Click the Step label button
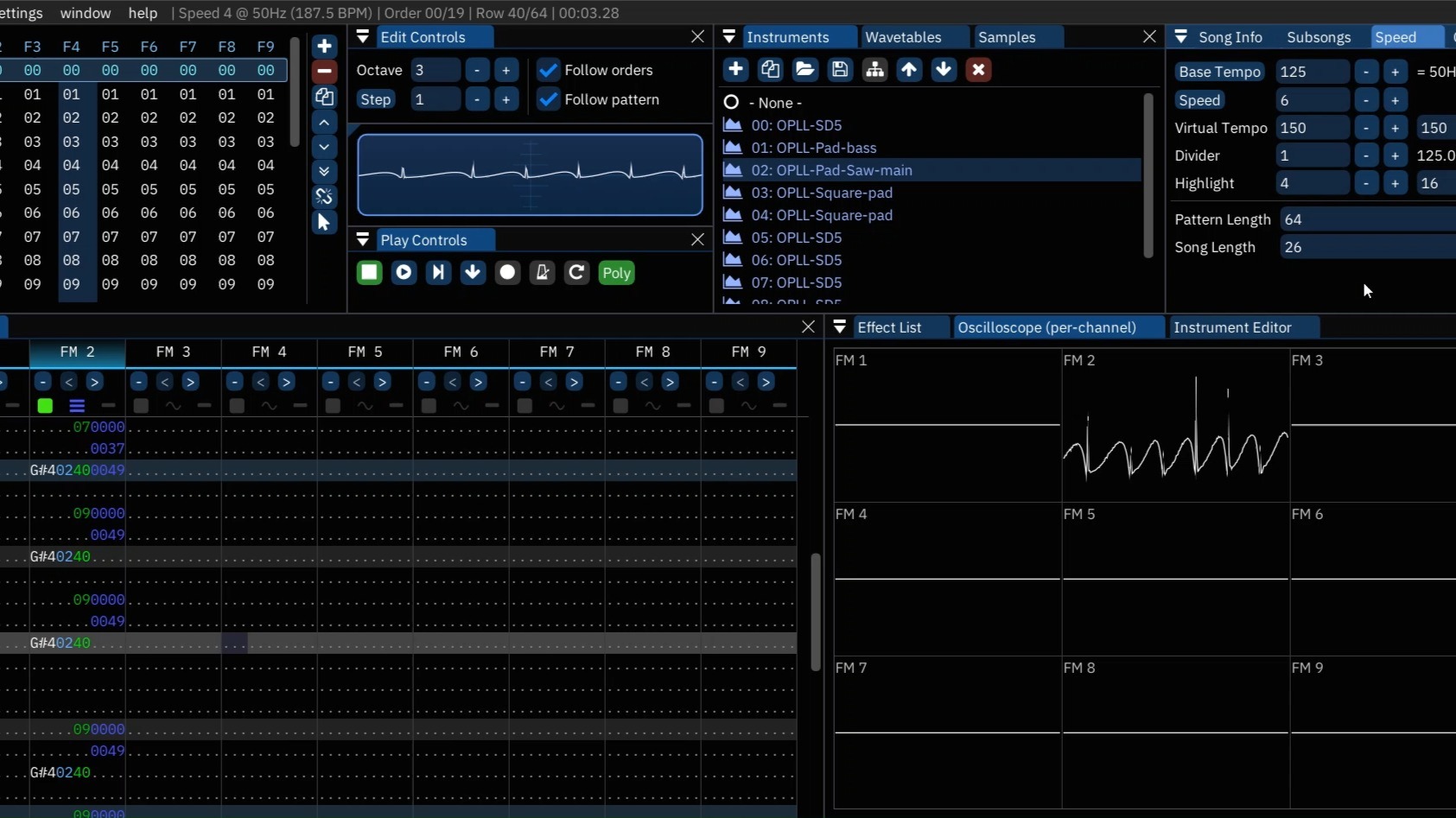The height and width of the screenshot is (818, 1456). coord(375,99)
